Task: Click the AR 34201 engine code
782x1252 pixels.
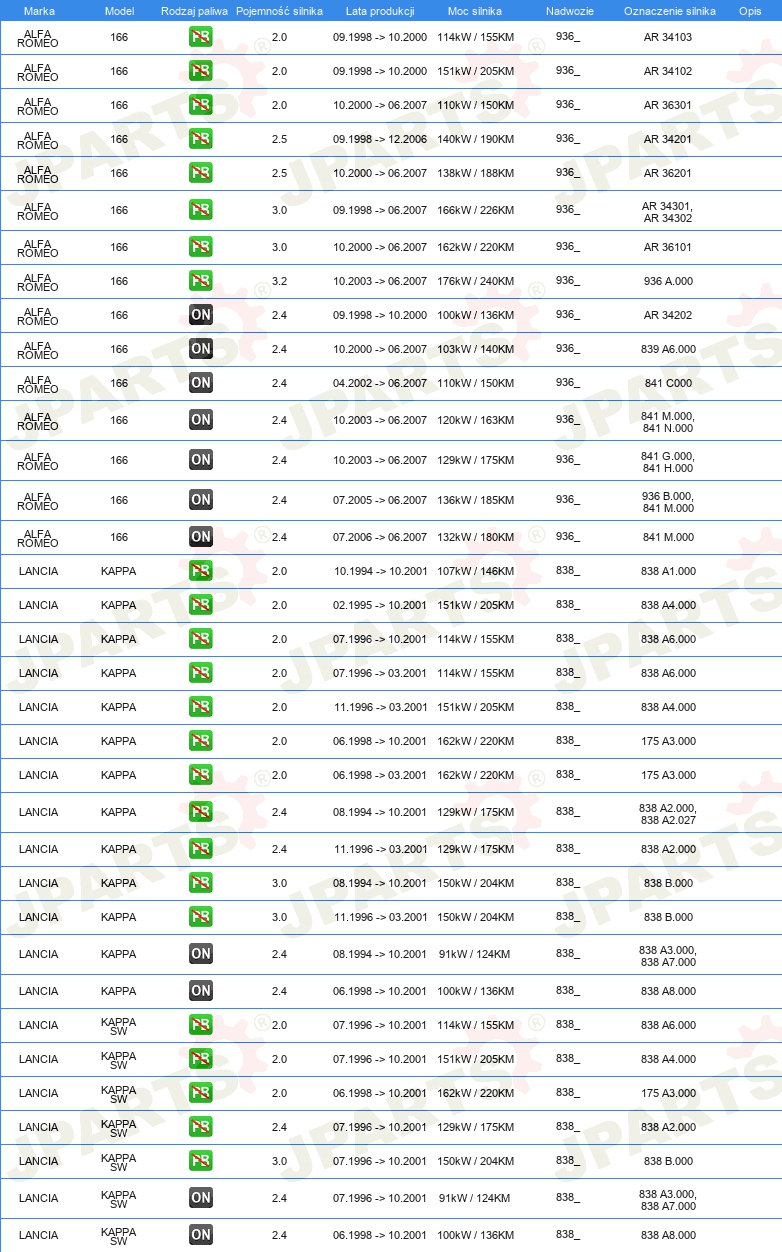Action: (668, 140)
